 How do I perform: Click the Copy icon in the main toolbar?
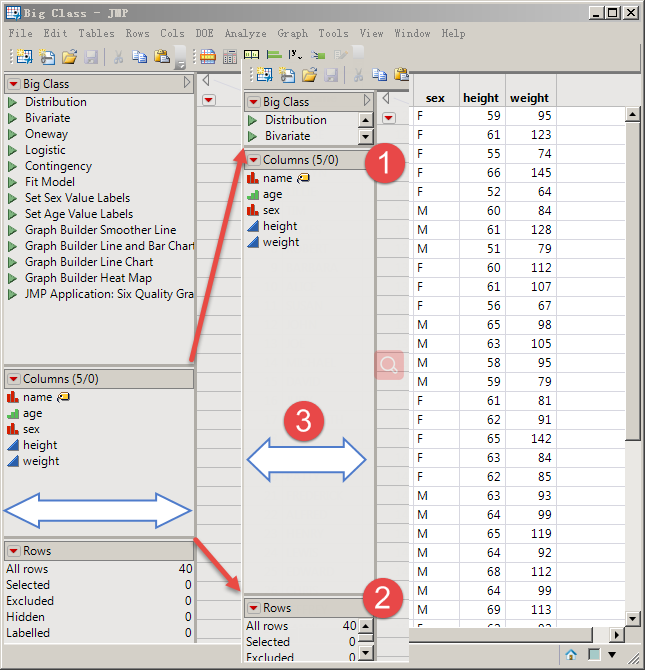coord(139,56)
